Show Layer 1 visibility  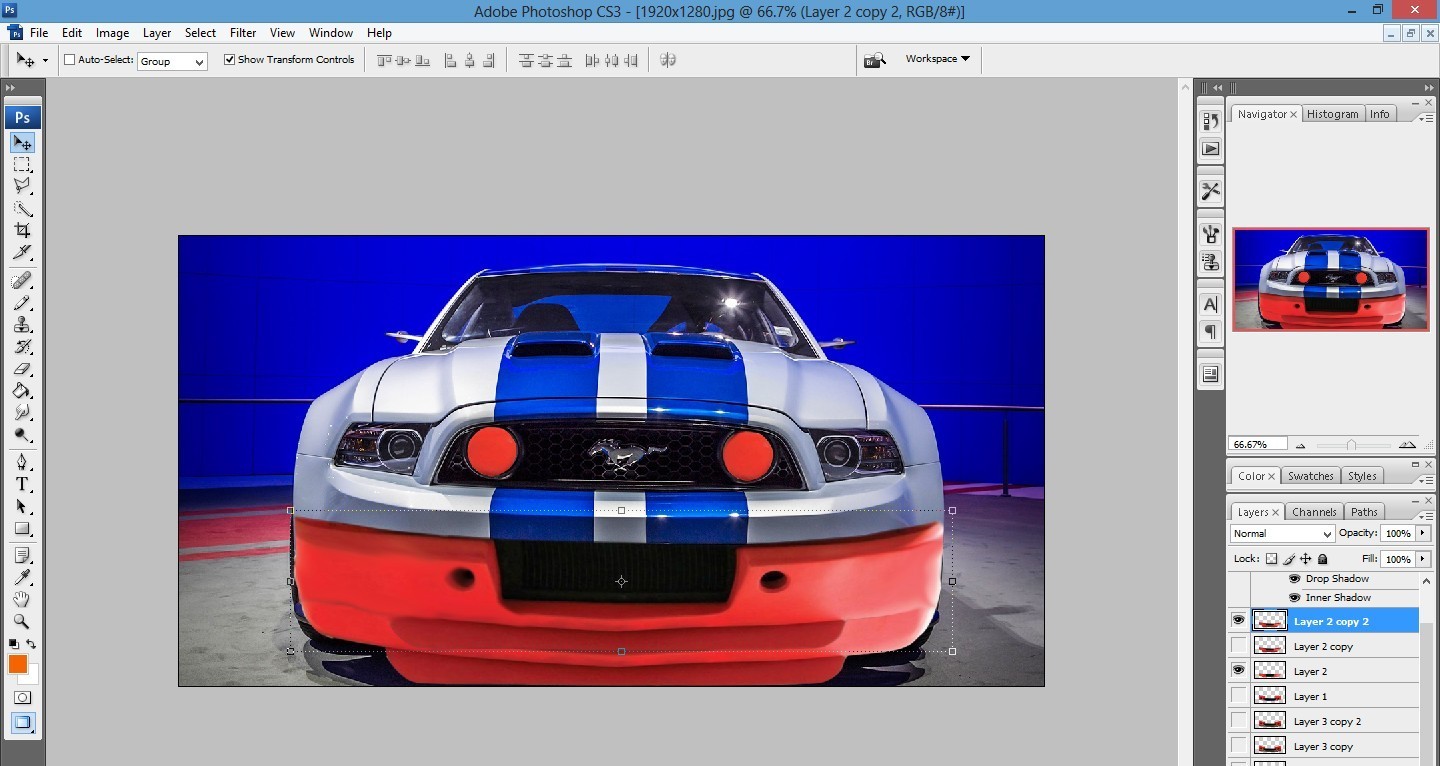(1239, 696)
